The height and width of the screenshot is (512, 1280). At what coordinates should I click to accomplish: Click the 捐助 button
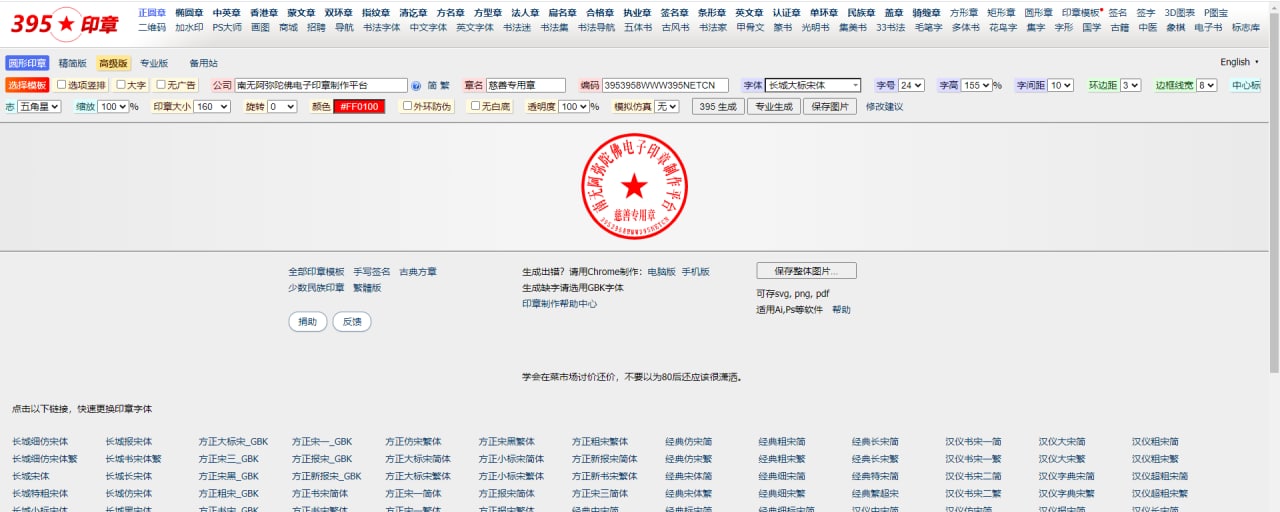pos(307,322)
